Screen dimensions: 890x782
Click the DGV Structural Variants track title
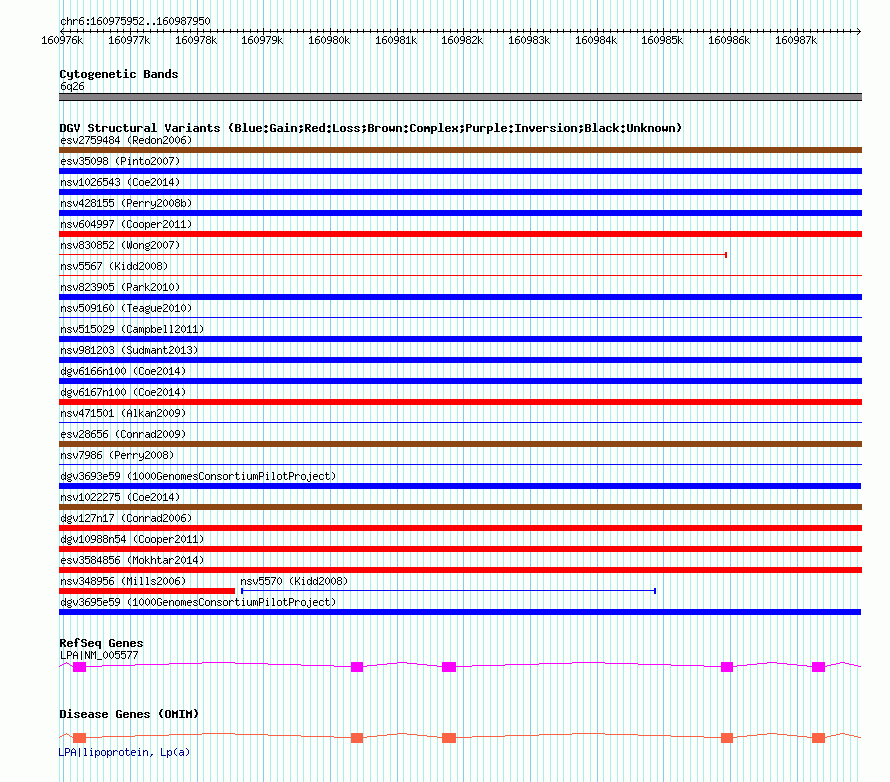(371, 128)
